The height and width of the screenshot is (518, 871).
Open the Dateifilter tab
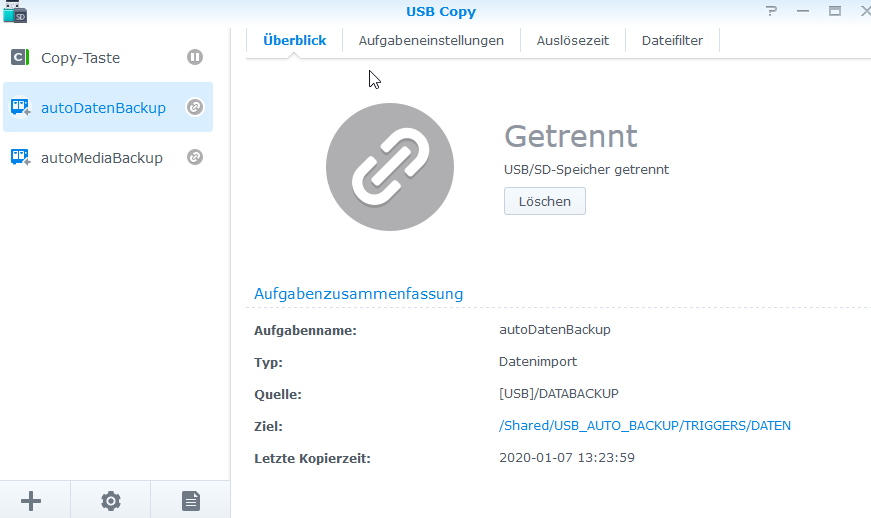672,41
